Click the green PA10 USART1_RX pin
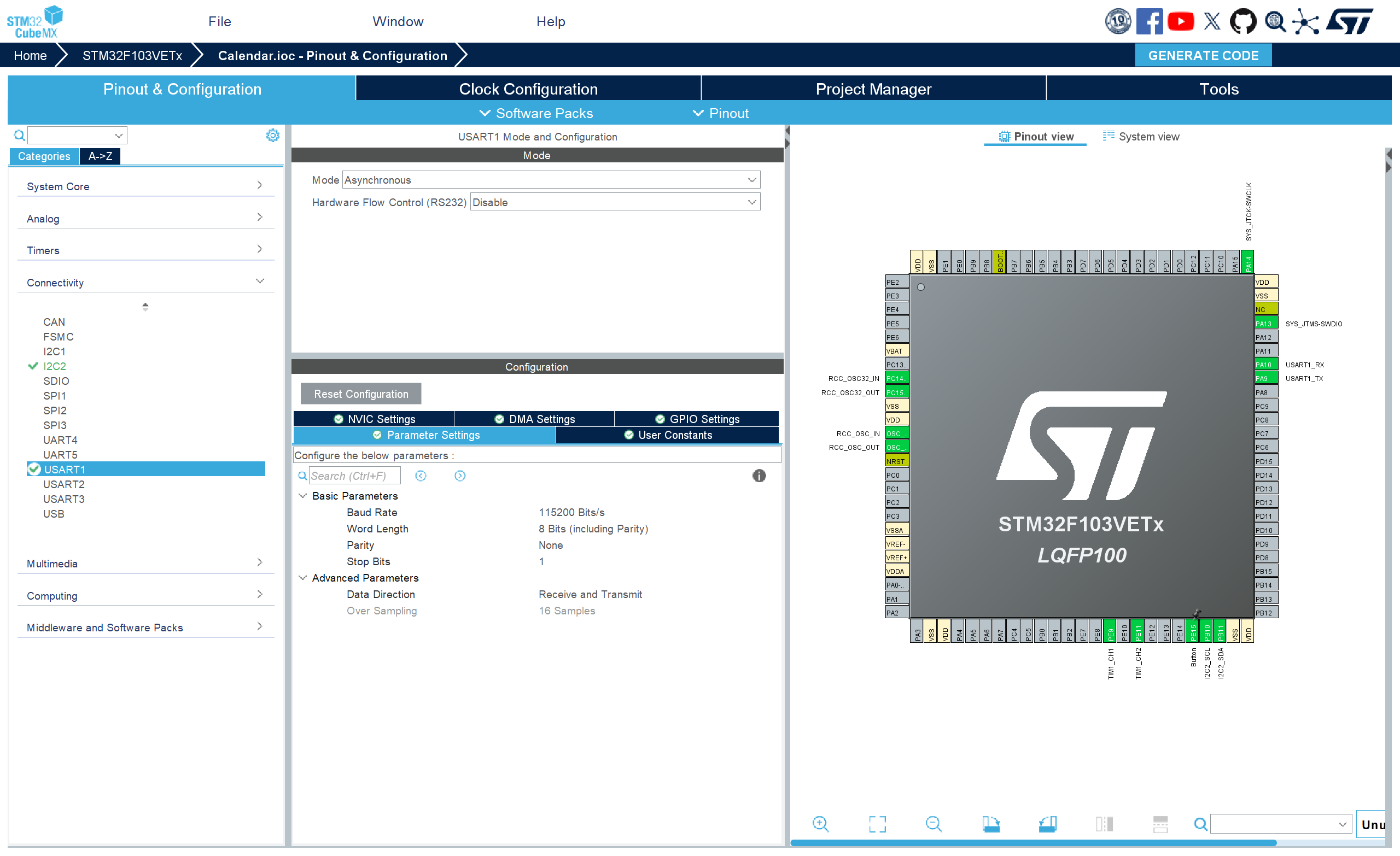Screen dimensions: 1400x856 coord(1265,365)
